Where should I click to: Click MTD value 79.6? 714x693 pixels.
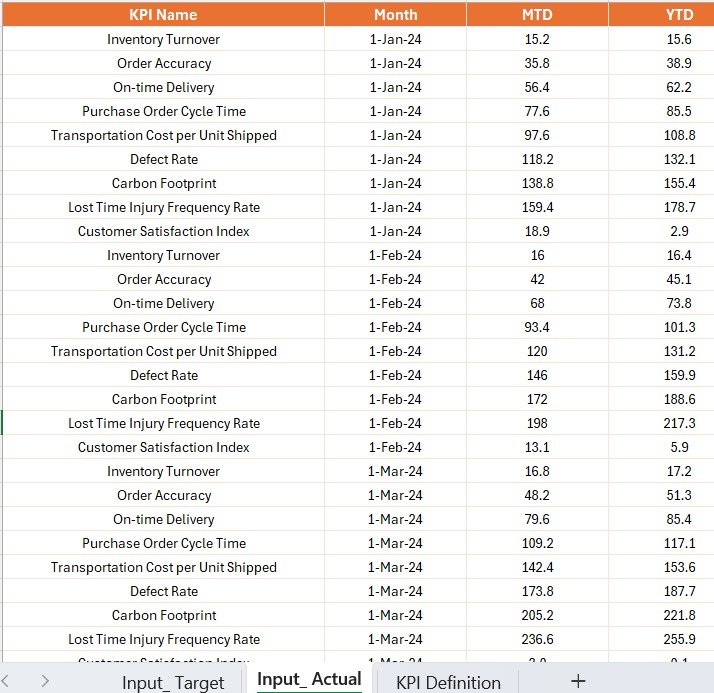pyautogui.click(x=537, y=520)
